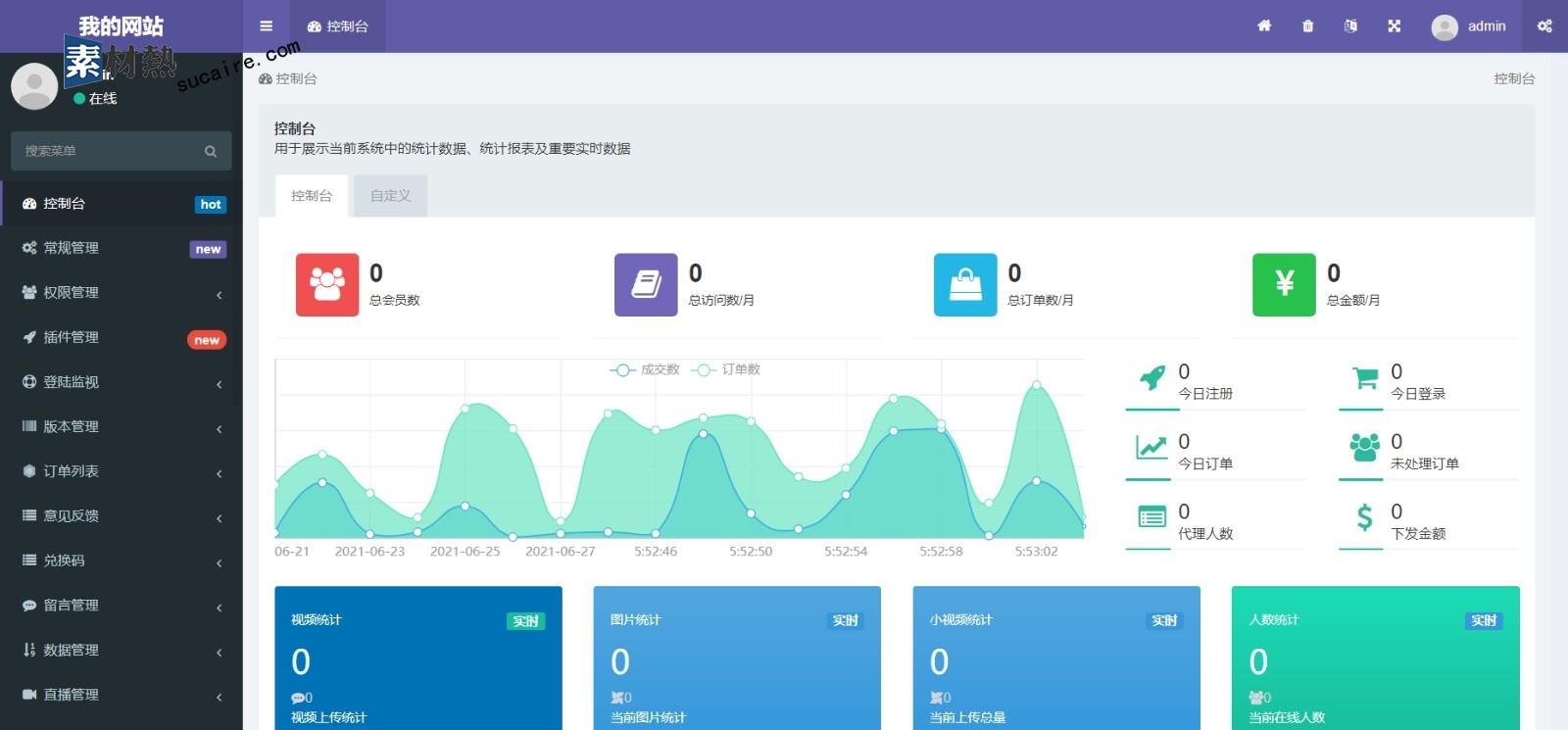Toggle the 成交数 legend series
The height and width of the screenshot is (730, 1568).
coord(645,369)
